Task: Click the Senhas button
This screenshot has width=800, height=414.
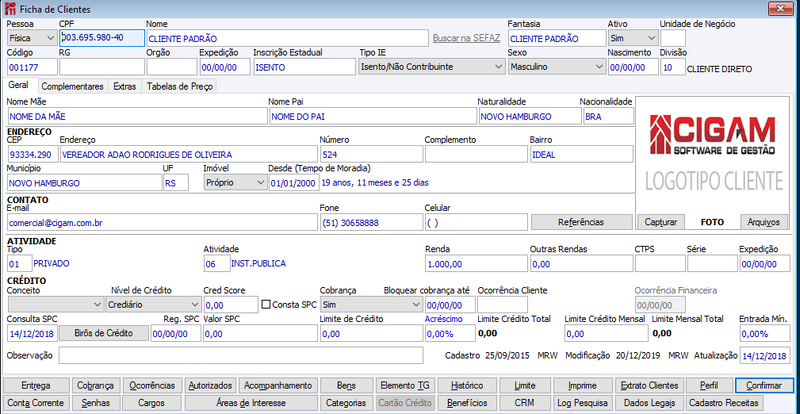Action: coord(95,402)
